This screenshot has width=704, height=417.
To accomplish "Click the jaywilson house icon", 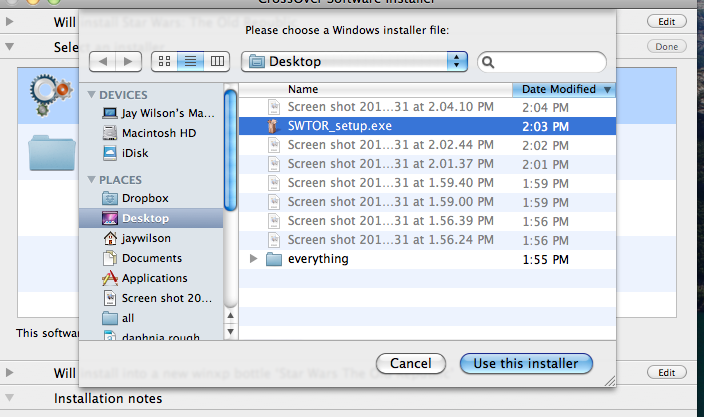I will click(x=110, y=238).
